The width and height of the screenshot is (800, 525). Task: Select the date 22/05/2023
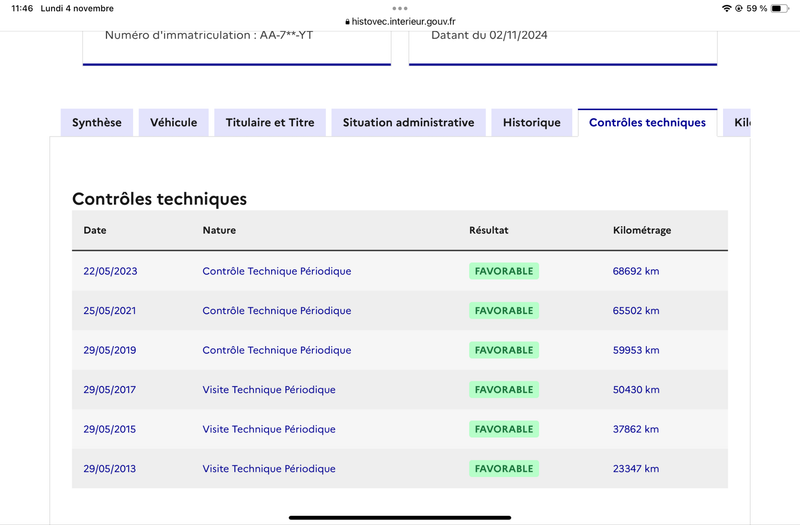(x=110, y=271)
